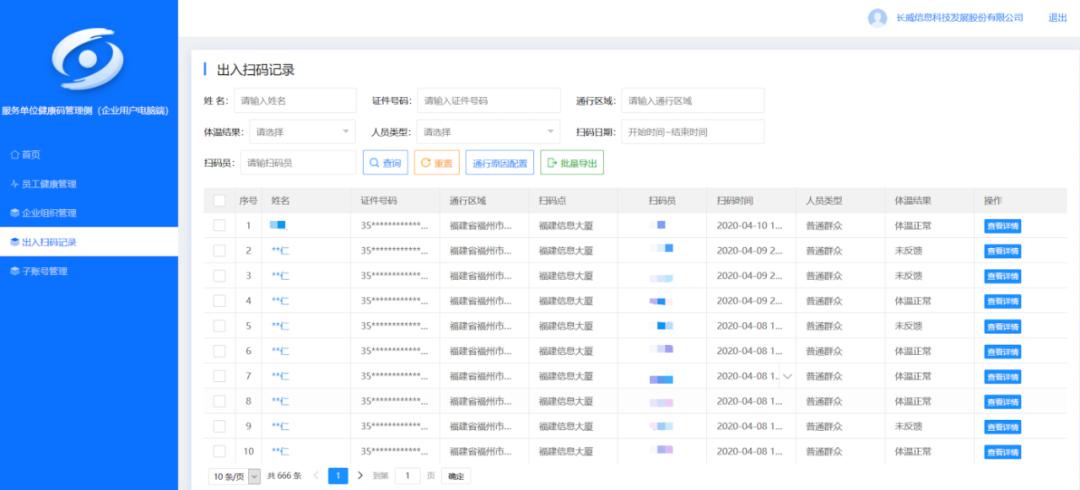The height and width of the screenshot is (490, 1080).
Task: Open the 人员类型 dropdown
Action: [488, 132]
